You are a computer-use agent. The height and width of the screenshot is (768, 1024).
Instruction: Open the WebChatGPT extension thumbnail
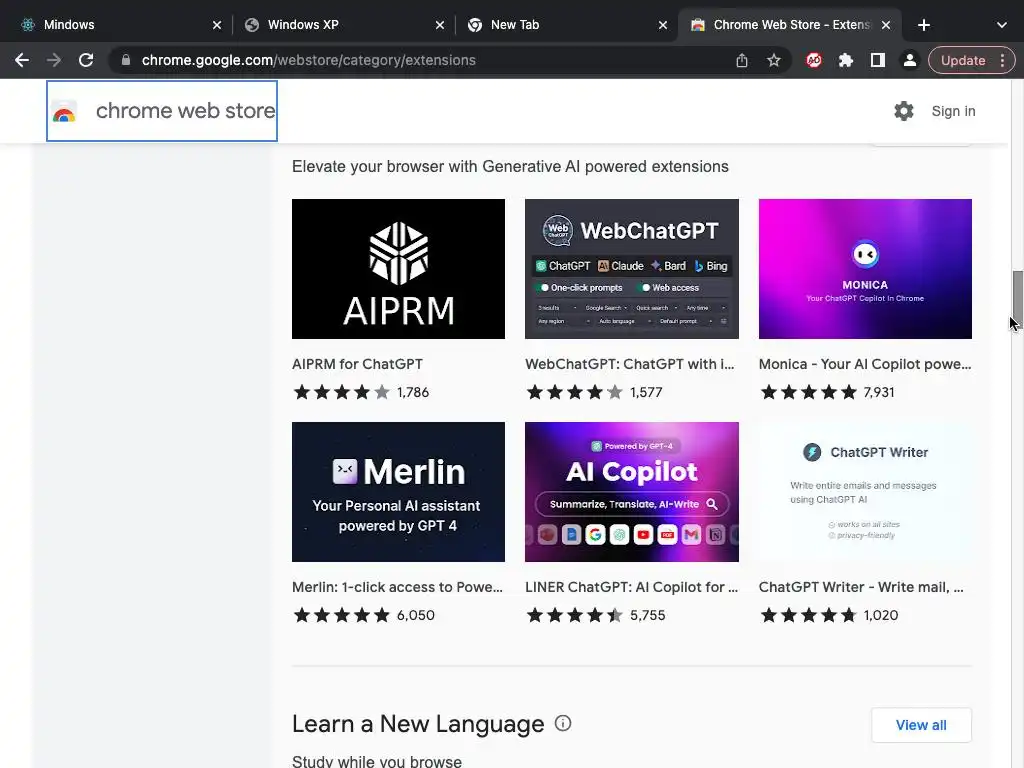coord(632,269)
